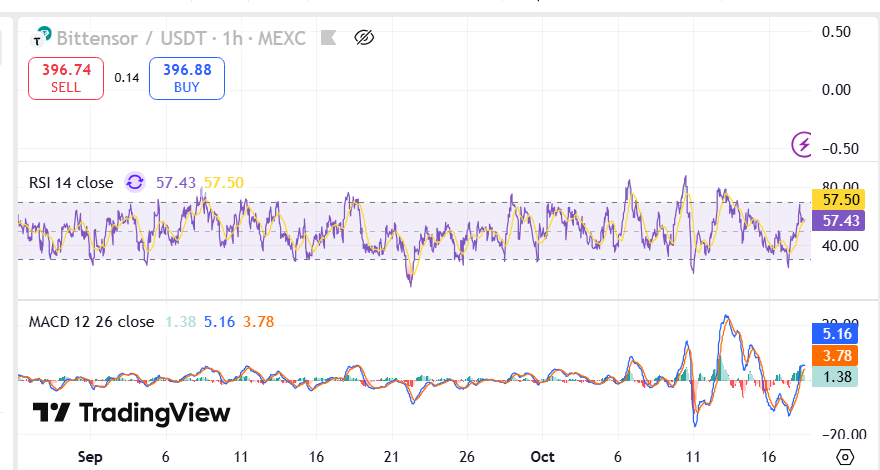
Task: Open chart settings gear in bottom corner
Action: pyautogui.click(x=845, y=456)
